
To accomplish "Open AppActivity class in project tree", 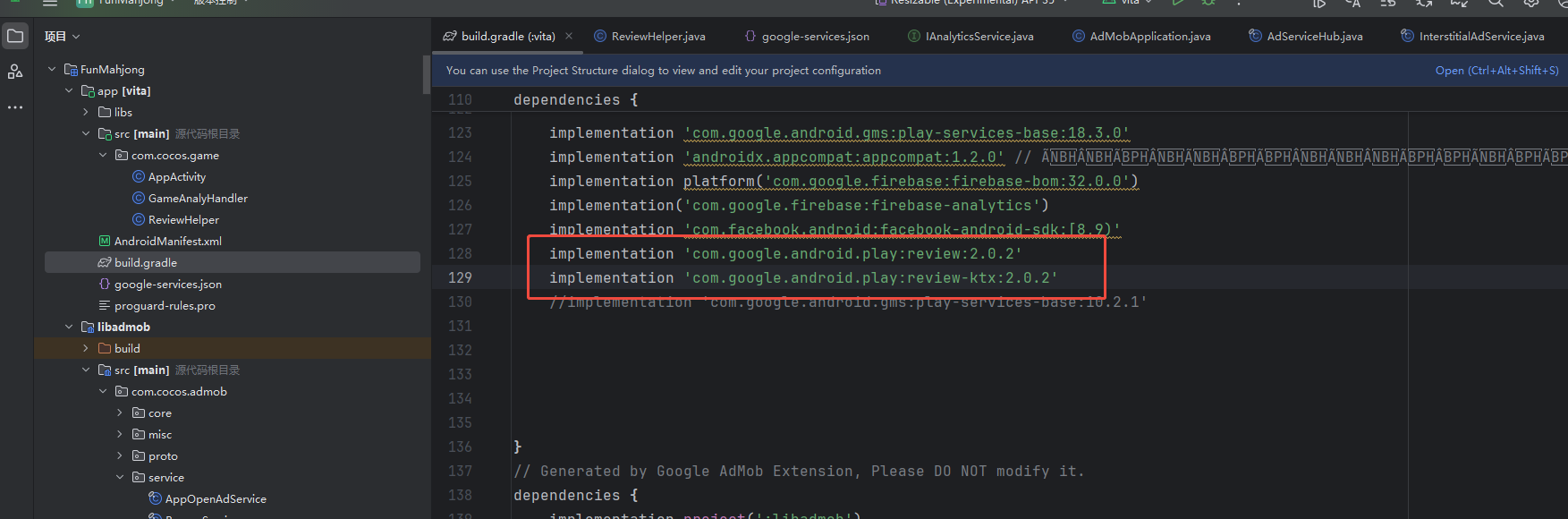I will [x=169, y=176].
